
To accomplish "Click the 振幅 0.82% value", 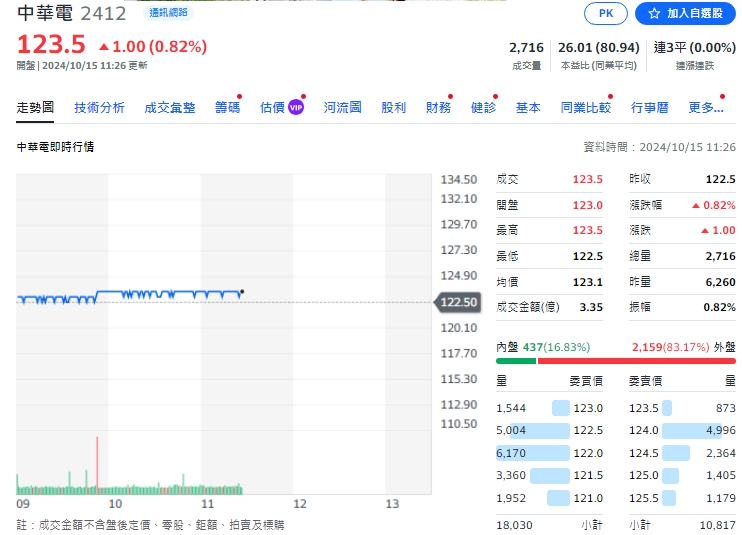I will 719,307.
